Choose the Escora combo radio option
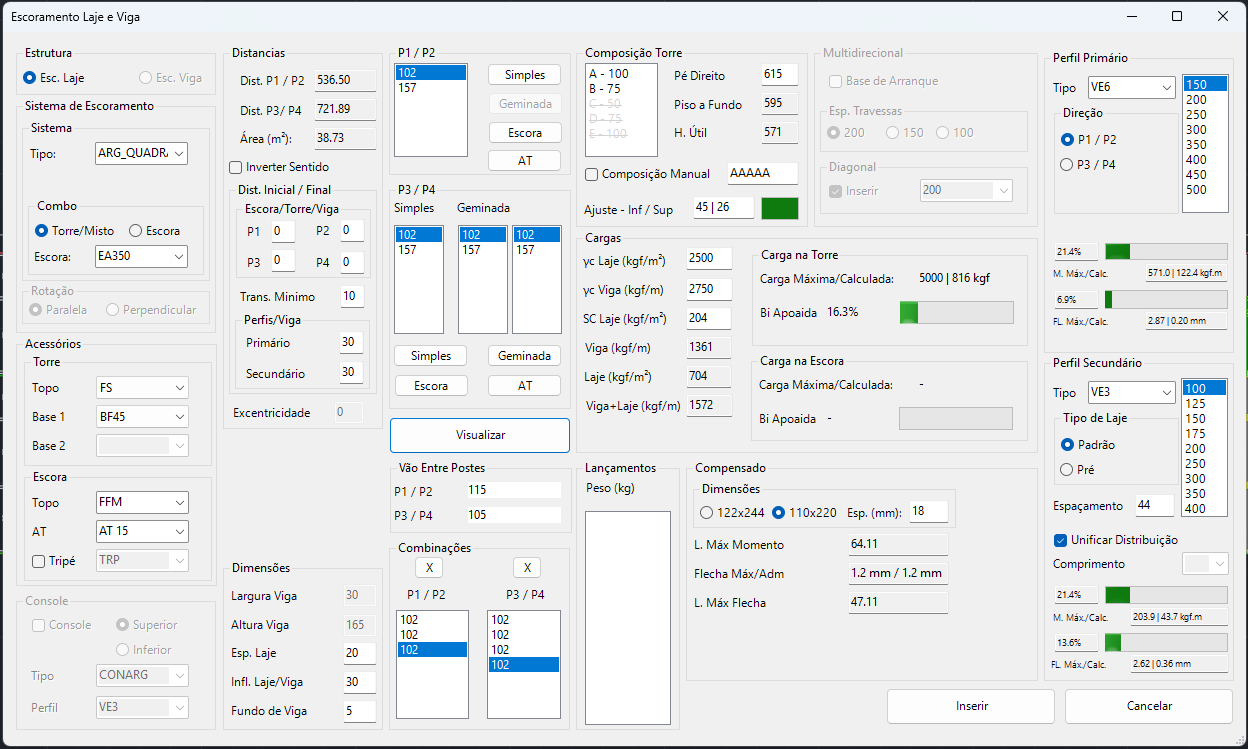This screenshot has width=1248, height=749. point(154,231)
